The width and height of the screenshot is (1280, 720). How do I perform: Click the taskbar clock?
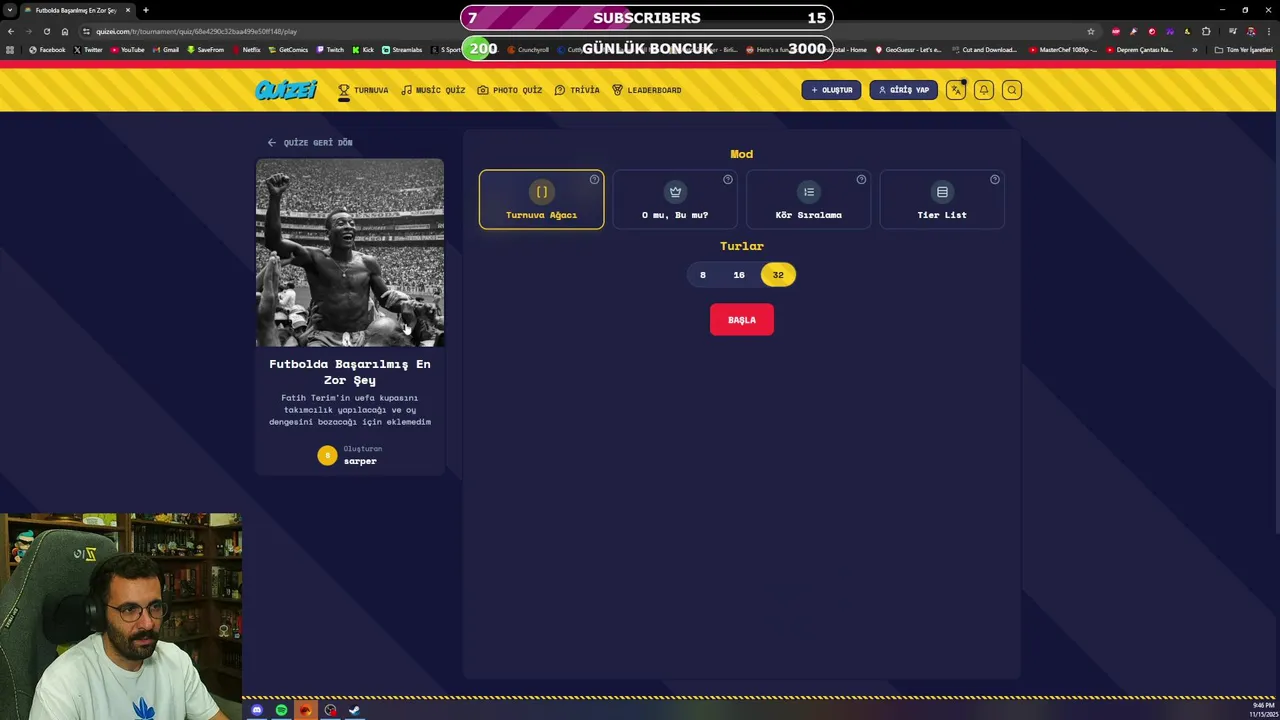click(1263, 710)
